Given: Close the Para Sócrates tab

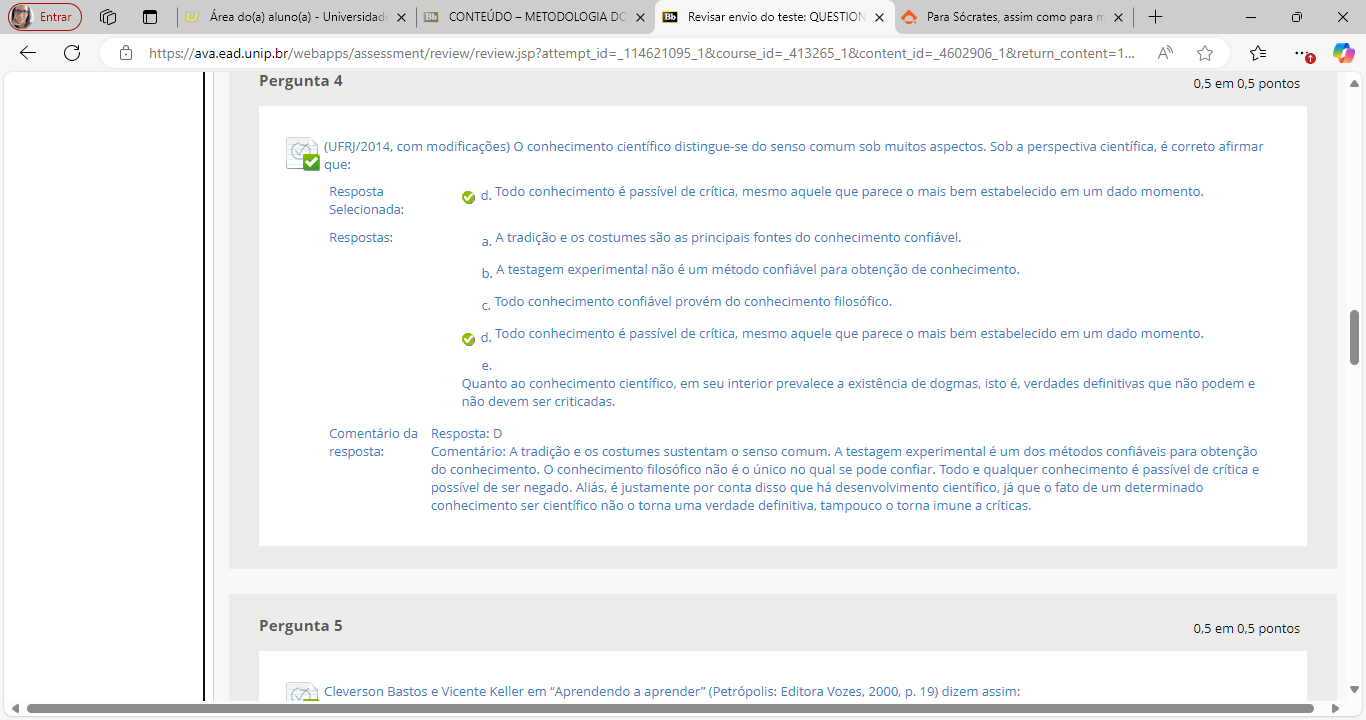Looking at the screenshot, I should (x=1118, y=17).
